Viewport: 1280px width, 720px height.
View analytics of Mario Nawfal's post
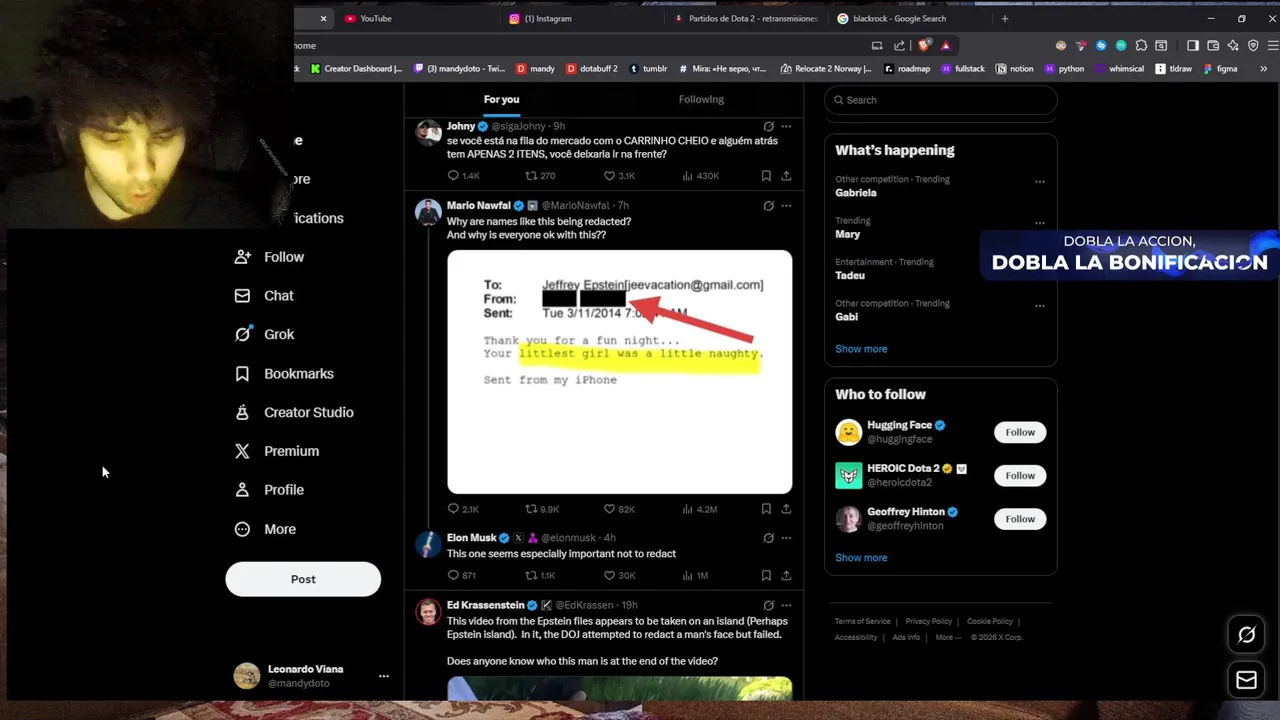coord(699,509)
